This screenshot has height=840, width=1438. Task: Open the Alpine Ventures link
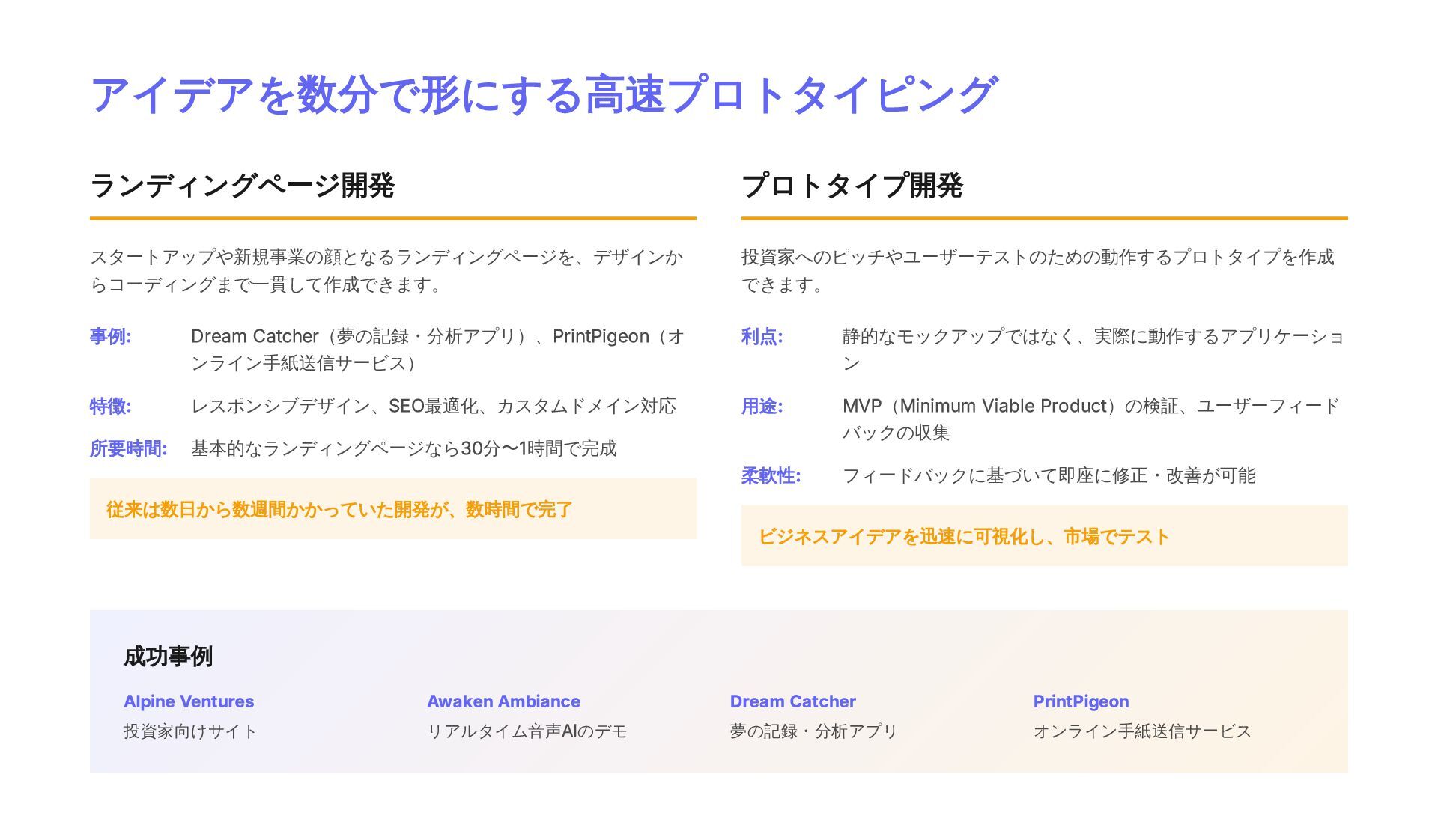pos(189,701)
